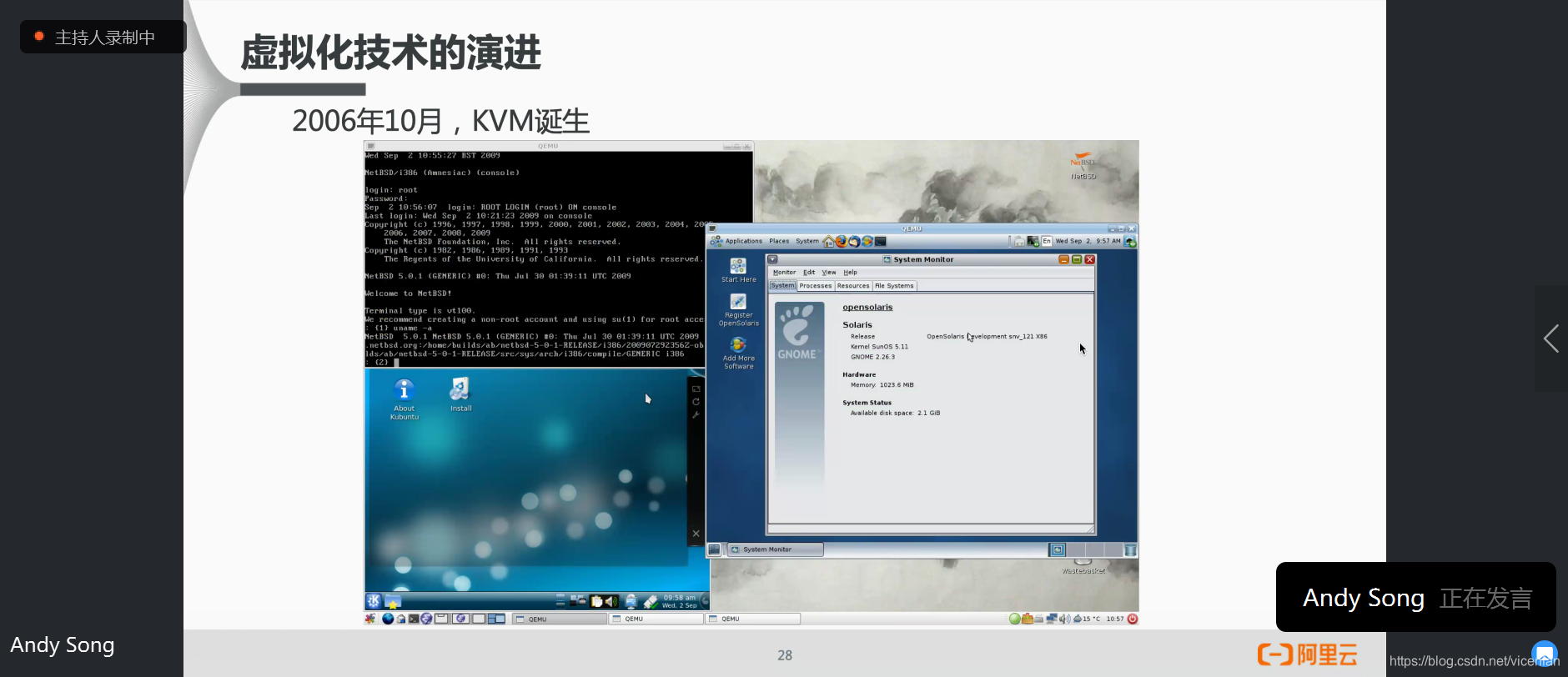The width and height of the screenshot is (1568, 677).
Task: Click the globe browser icon in host taskbar
Action: tap(388, 619)
